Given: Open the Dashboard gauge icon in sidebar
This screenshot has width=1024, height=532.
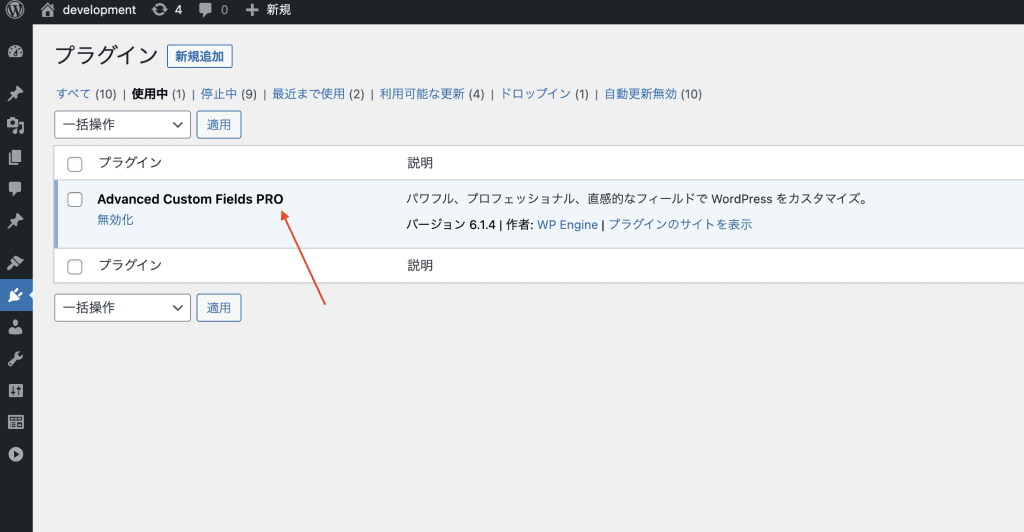Looking at the screenshot, I should [x=16, y=52].
